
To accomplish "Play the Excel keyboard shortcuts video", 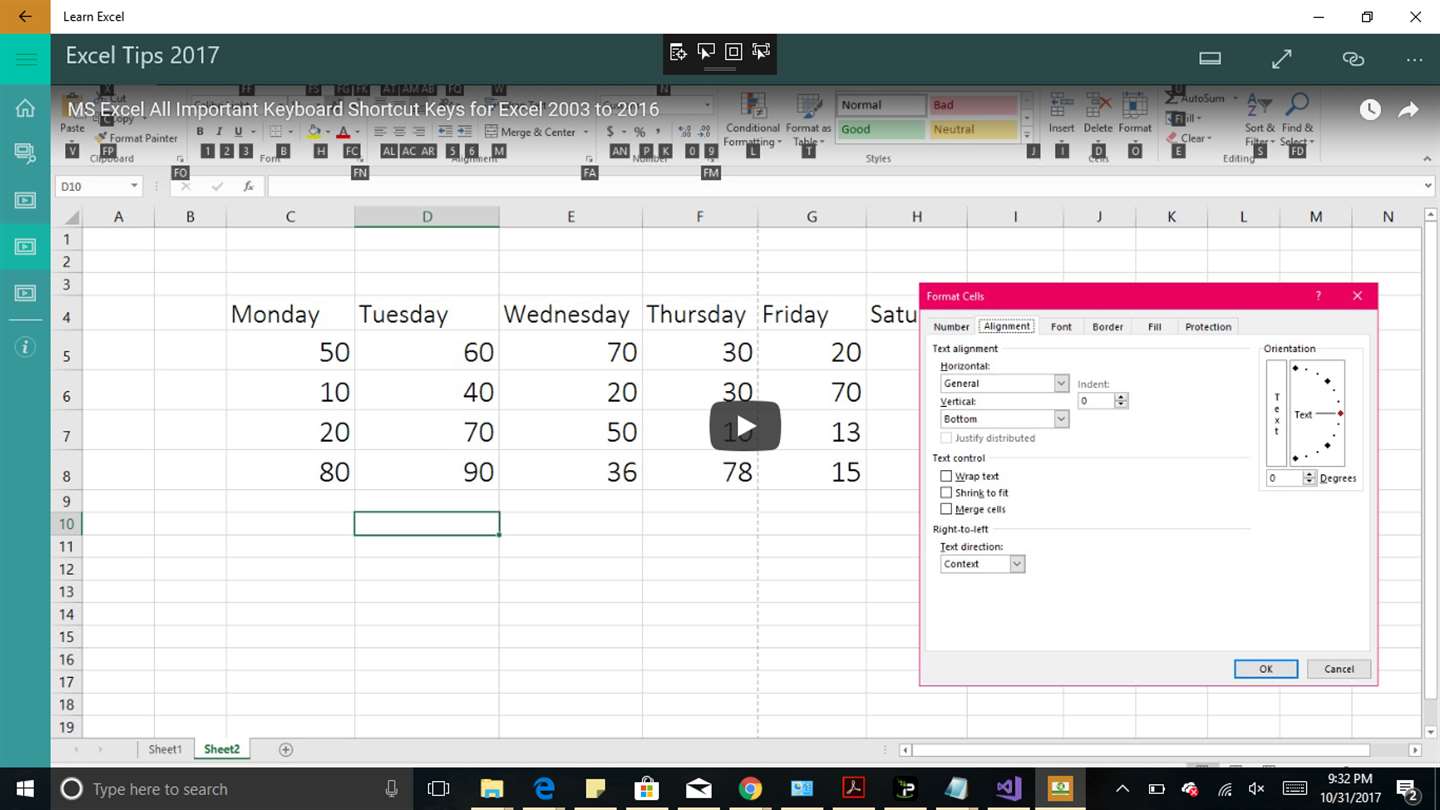I will [745, 426].
